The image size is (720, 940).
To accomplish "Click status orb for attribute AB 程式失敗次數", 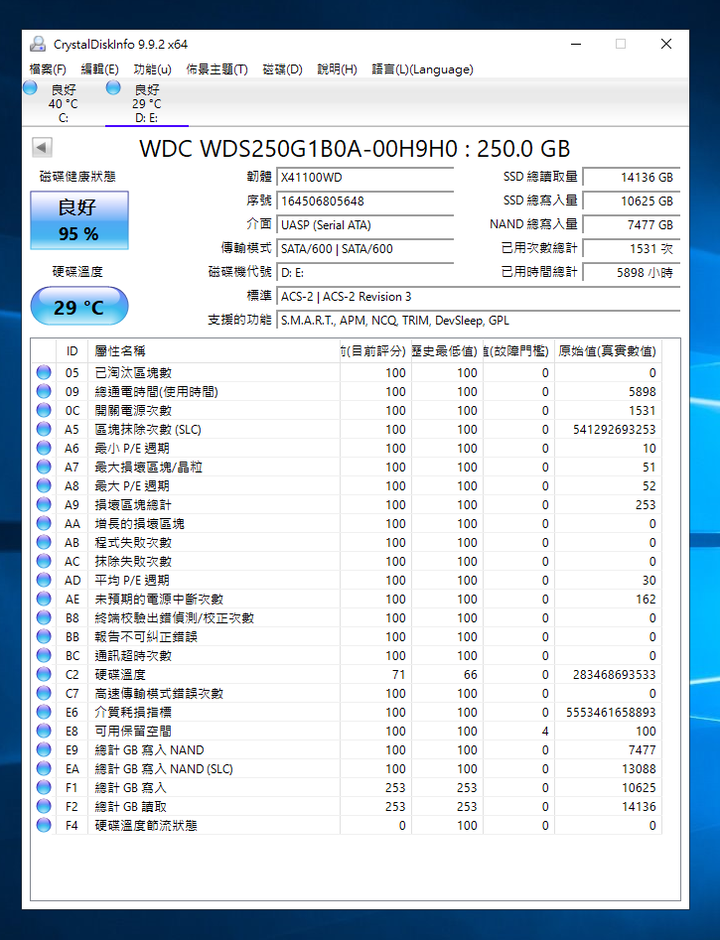I will point(44,543).
